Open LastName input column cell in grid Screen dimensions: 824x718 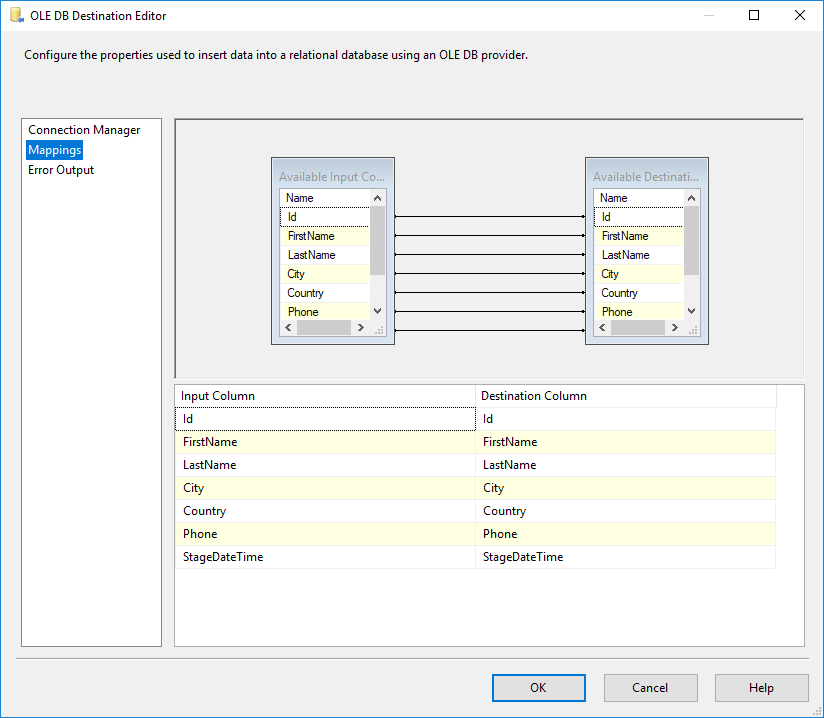325,465
